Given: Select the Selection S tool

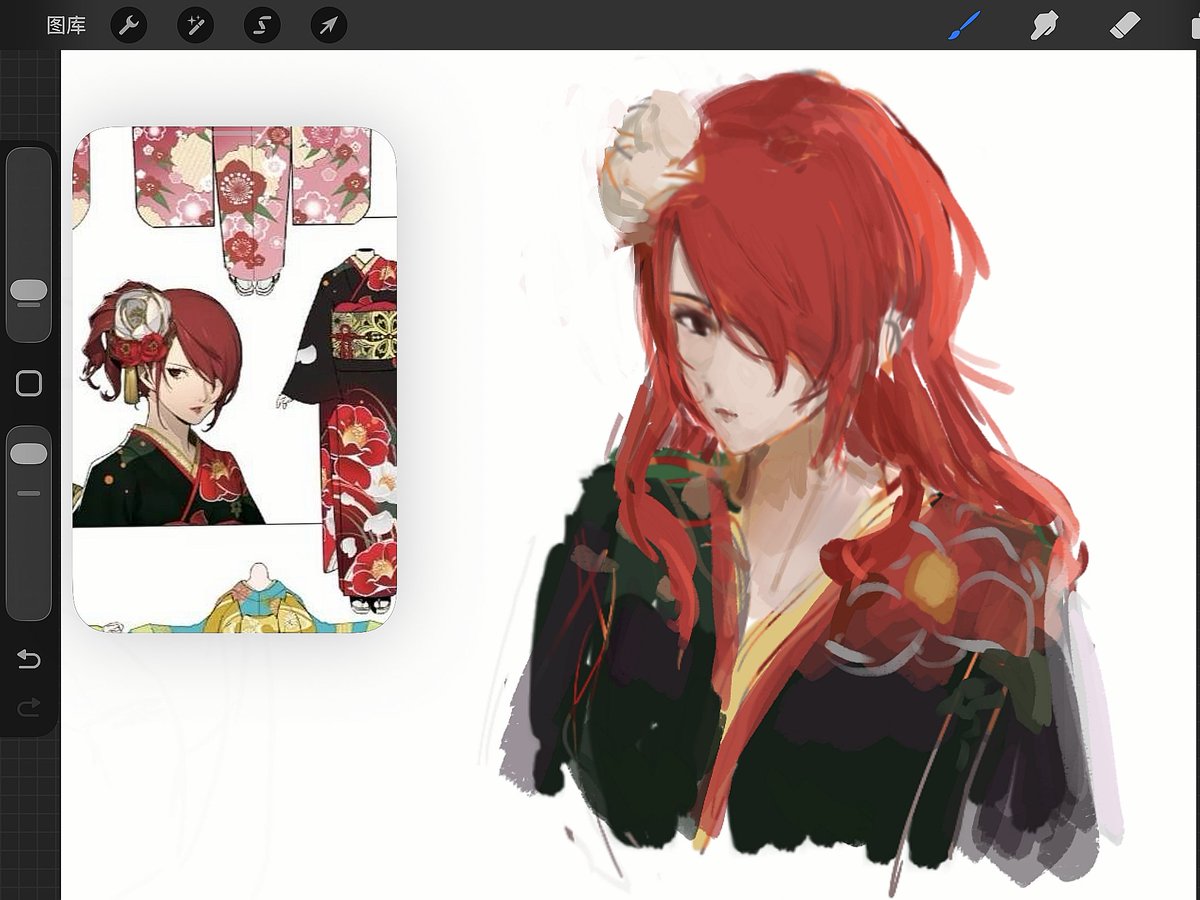Looking at the screenshot, I should tap(262, 25).
